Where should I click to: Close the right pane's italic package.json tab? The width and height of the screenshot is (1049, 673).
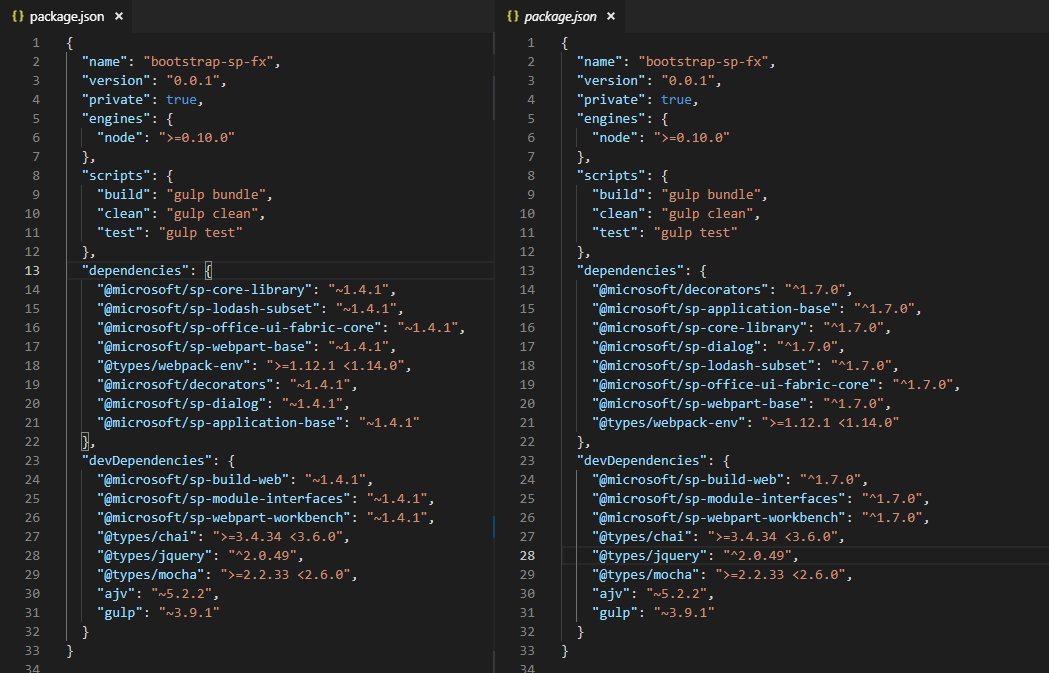click(x=611, y=16)
